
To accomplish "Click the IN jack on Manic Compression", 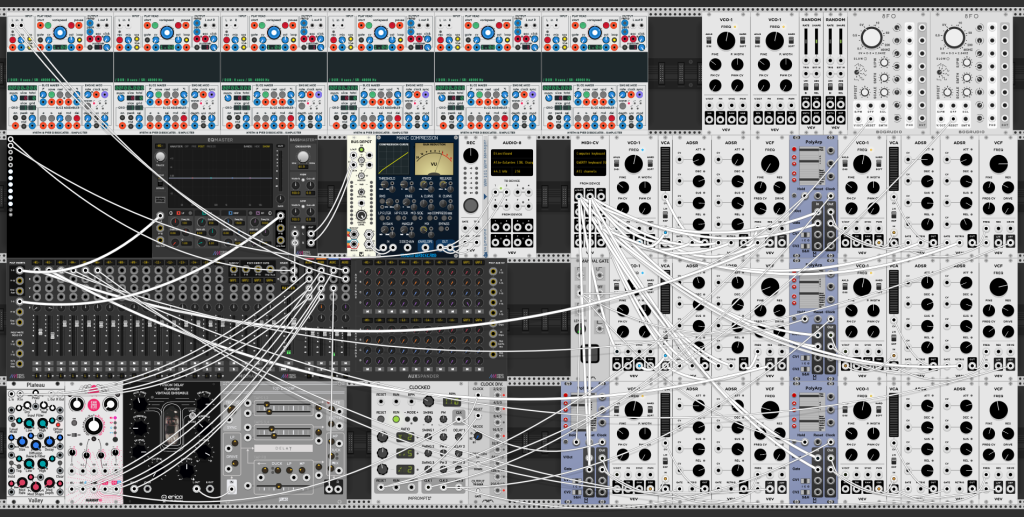I will (383, 247).
